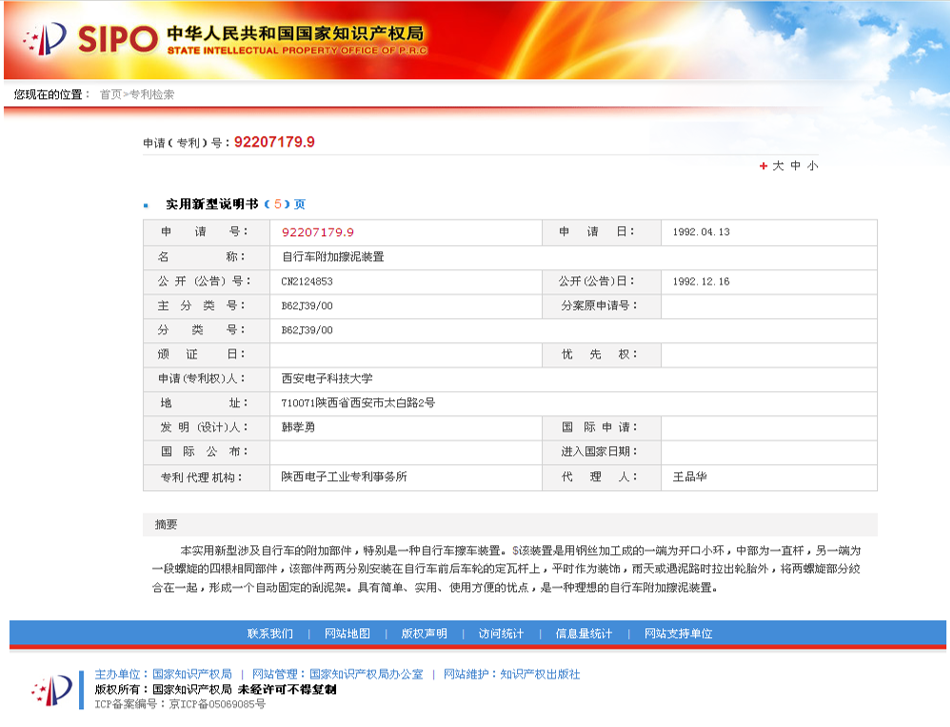
Task: Open 版权声明 in footer navigation
Action: point(424,633)
